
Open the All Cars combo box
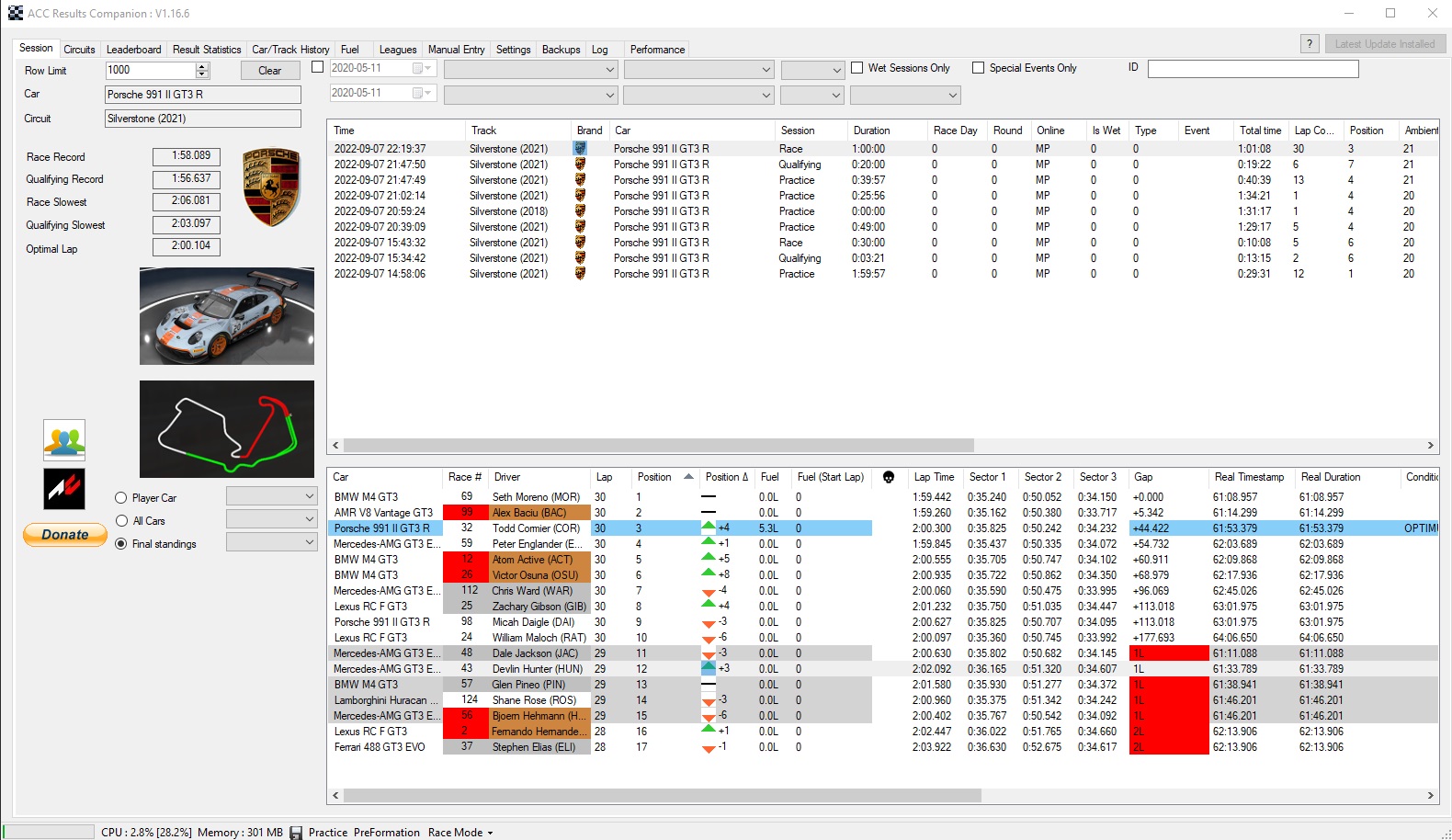[x=272, y=519]
